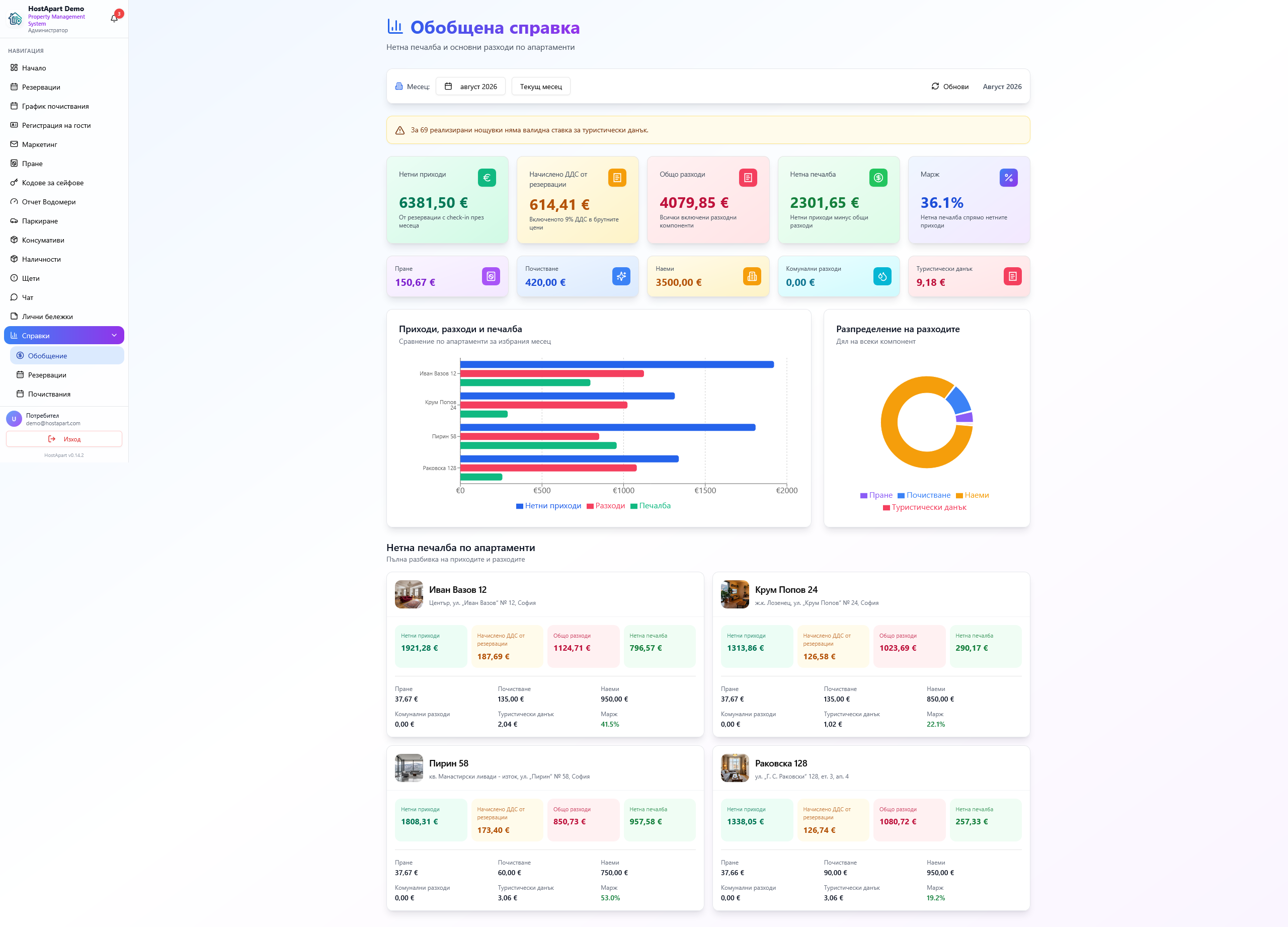Open the Чат page
The image size is (1288, 927).
pos(63,297)
